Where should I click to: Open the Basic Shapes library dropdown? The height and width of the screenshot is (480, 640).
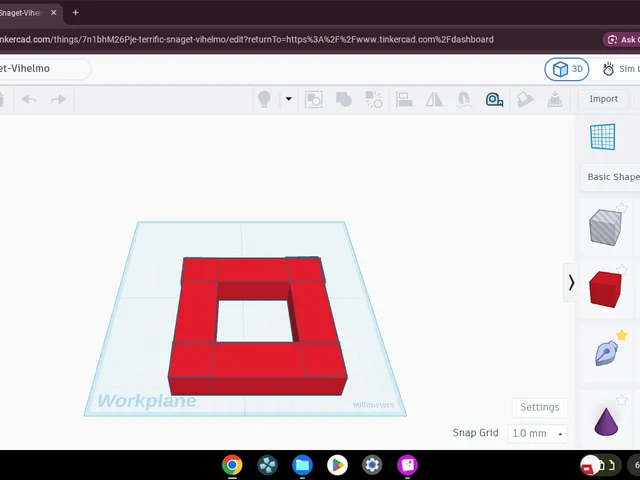611,177
